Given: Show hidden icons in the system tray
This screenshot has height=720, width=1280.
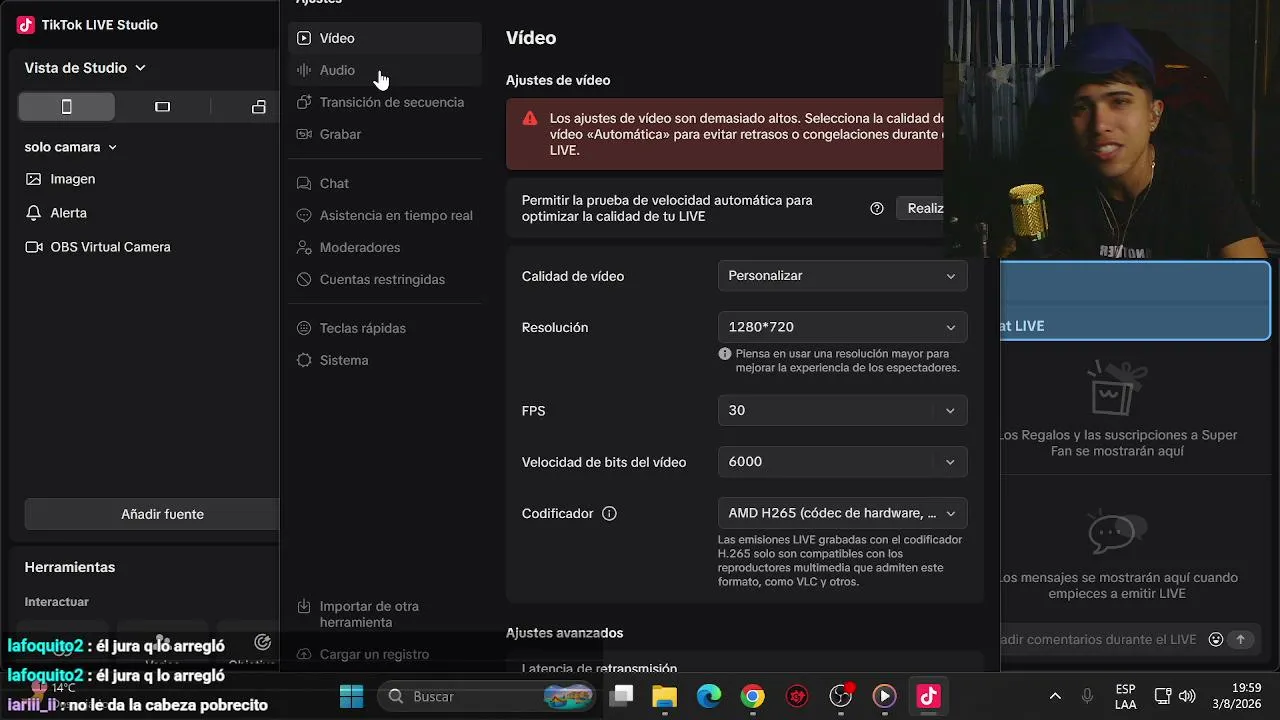Looking at the screenshot, I should [1055, 696].
